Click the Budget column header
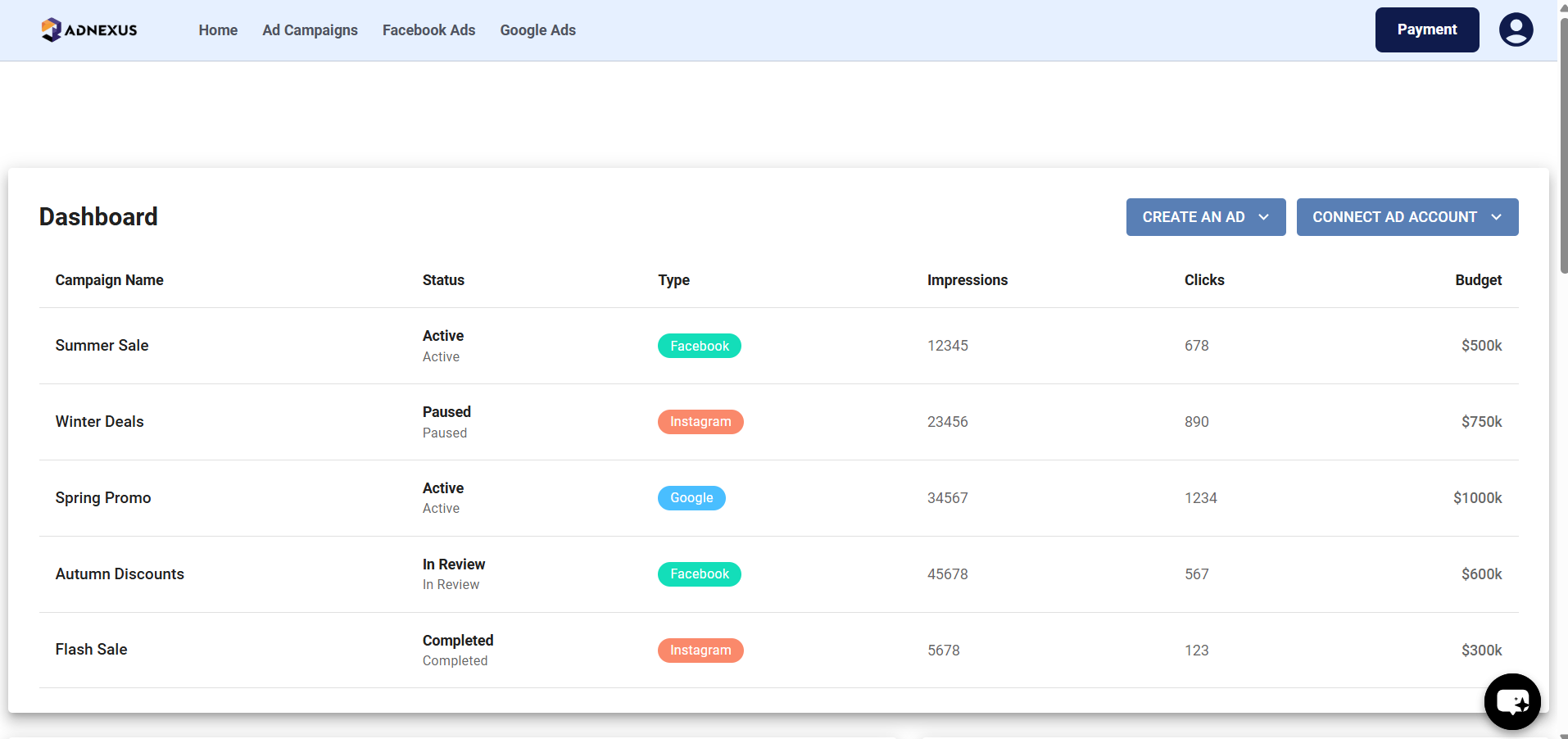The width and height of the screenshot is (1568, 739). pyautogui.click(x=1478, y=280)
